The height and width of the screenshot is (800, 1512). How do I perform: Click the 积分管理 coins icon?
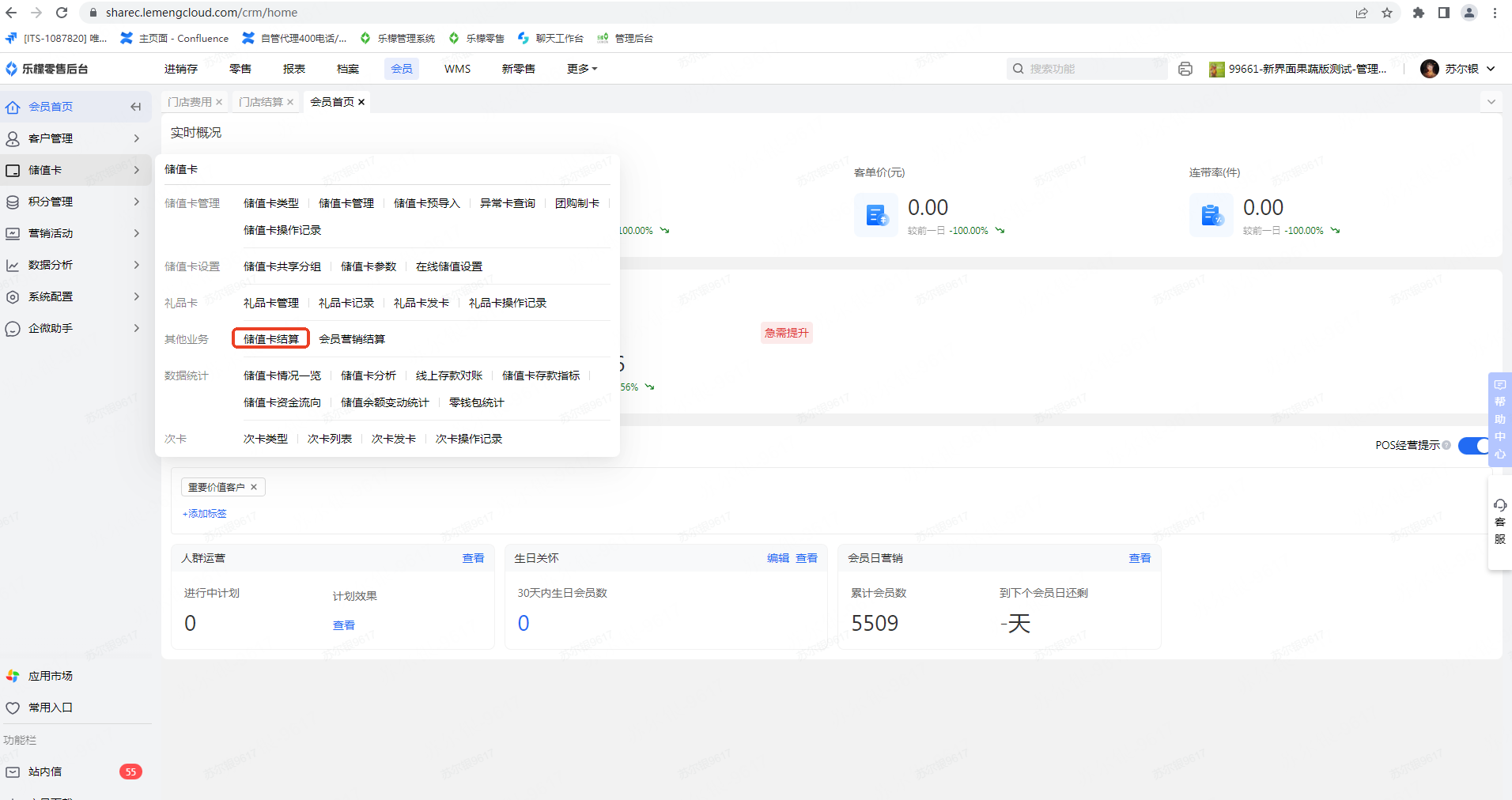click(x=13, y=202)
